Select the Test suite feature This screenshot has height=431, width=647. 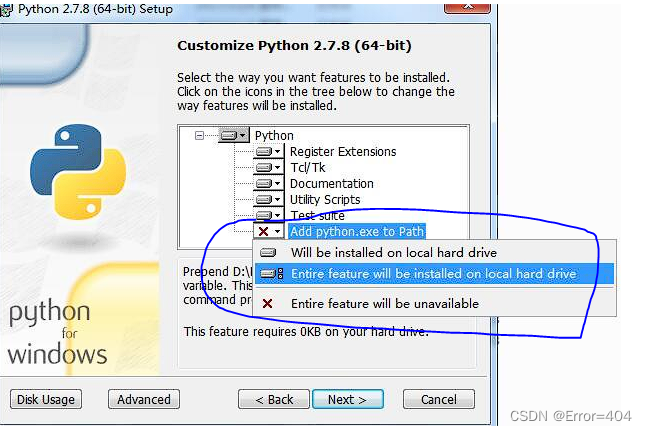point(317,215)
